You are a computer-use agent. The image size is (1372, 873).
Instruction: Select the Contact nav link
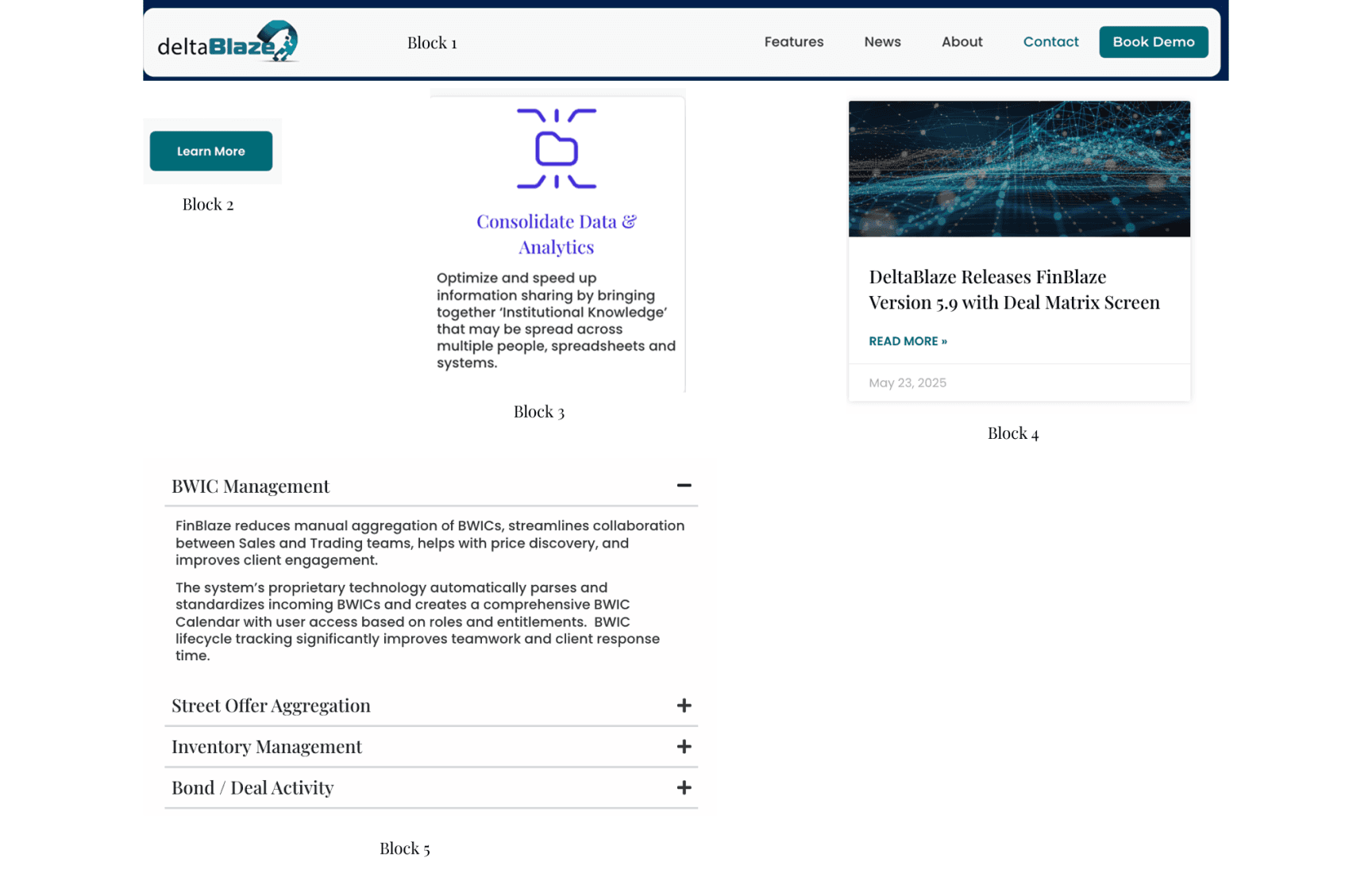pos(1050,42)
